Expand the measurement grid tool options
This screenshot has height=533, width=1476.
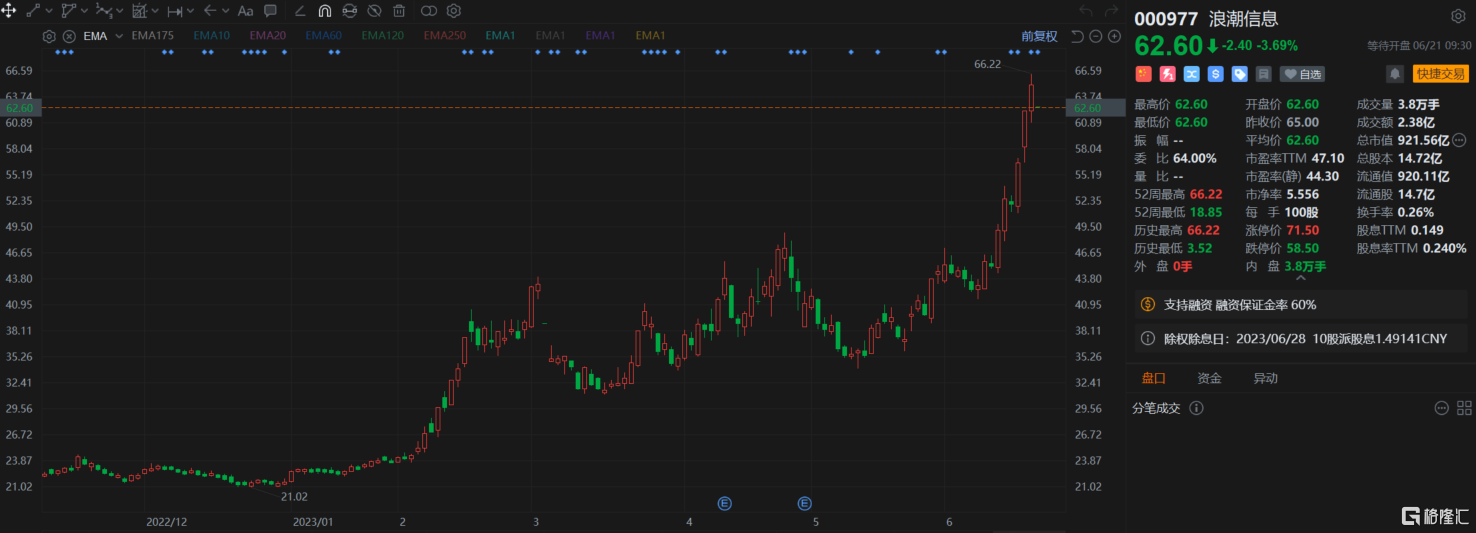point(155,11)
